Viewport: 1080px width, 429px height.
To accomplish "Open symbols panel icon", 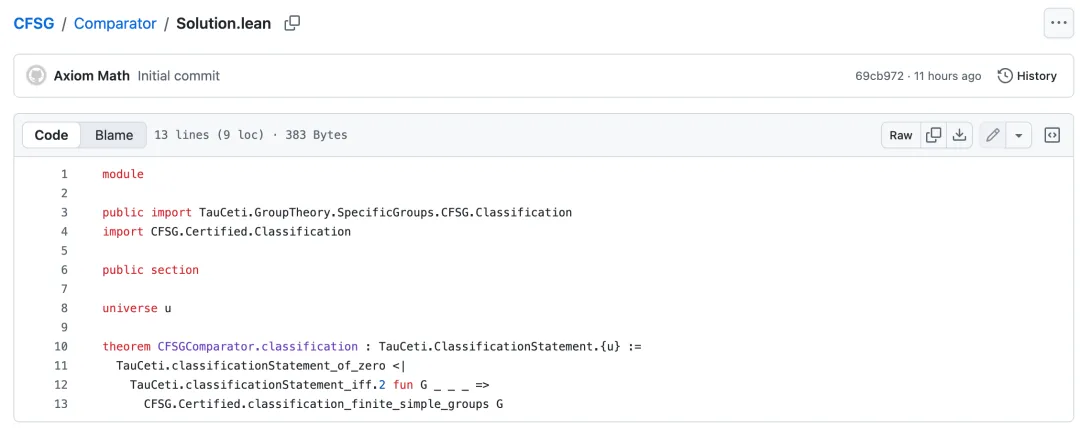I will click(x=1052, y=135).
